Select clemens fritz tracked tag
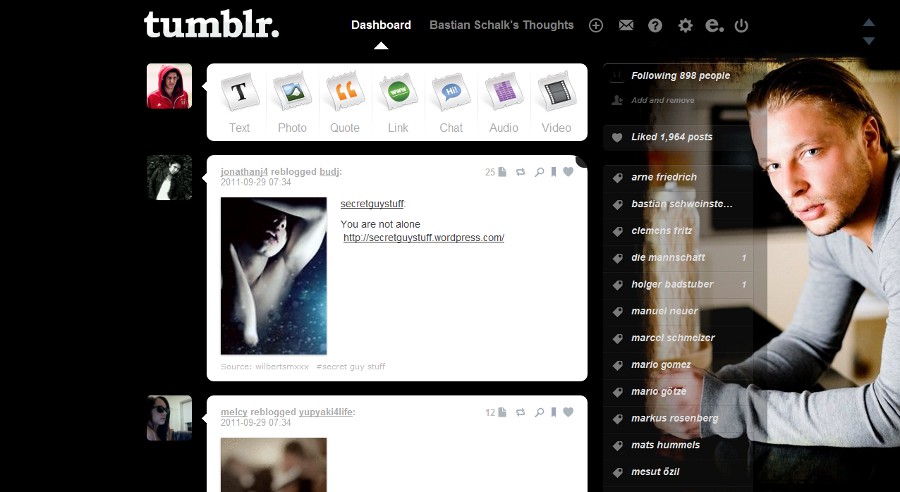The width and height of the screenshot is (900, 492). (x=678, y=231)
